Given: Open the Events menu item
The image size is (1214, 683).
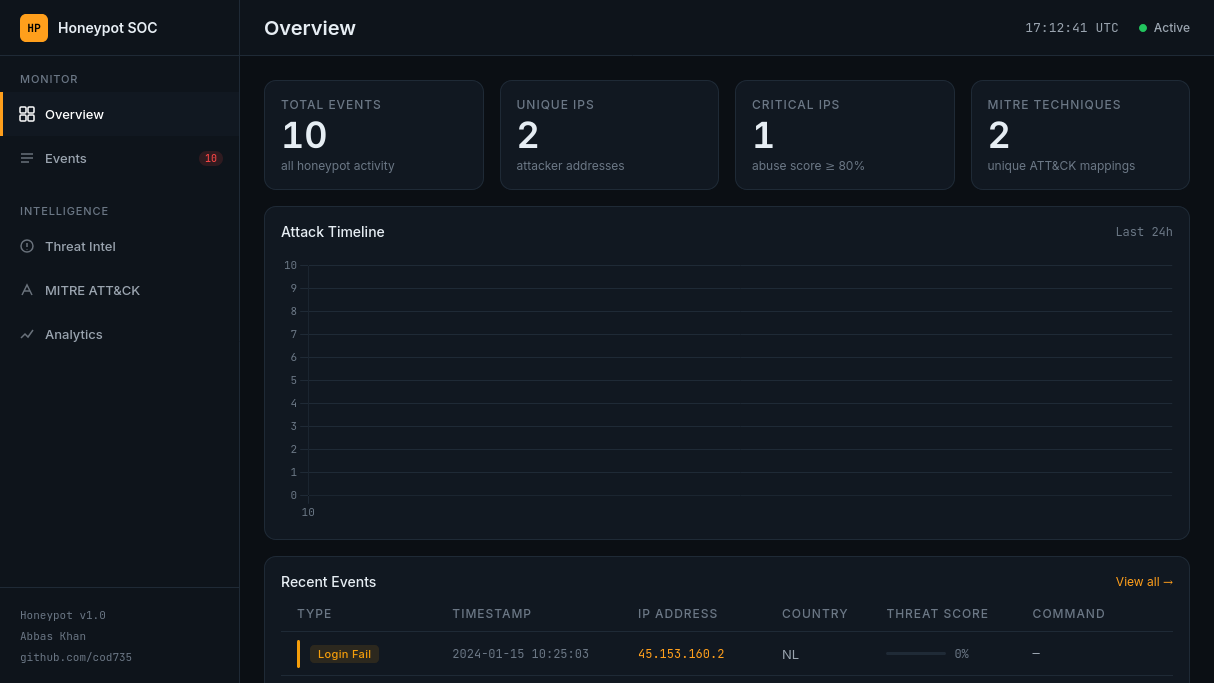Looking at the screenshot, I should tap(66, 158).
